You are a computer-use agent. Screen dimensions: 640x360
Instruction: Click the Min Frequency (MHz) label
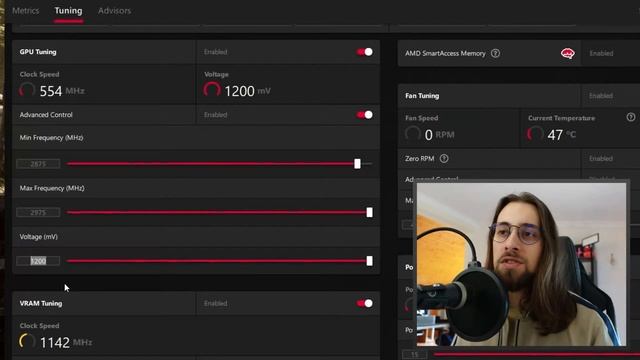pyautogui.click(x=51, y=138)
